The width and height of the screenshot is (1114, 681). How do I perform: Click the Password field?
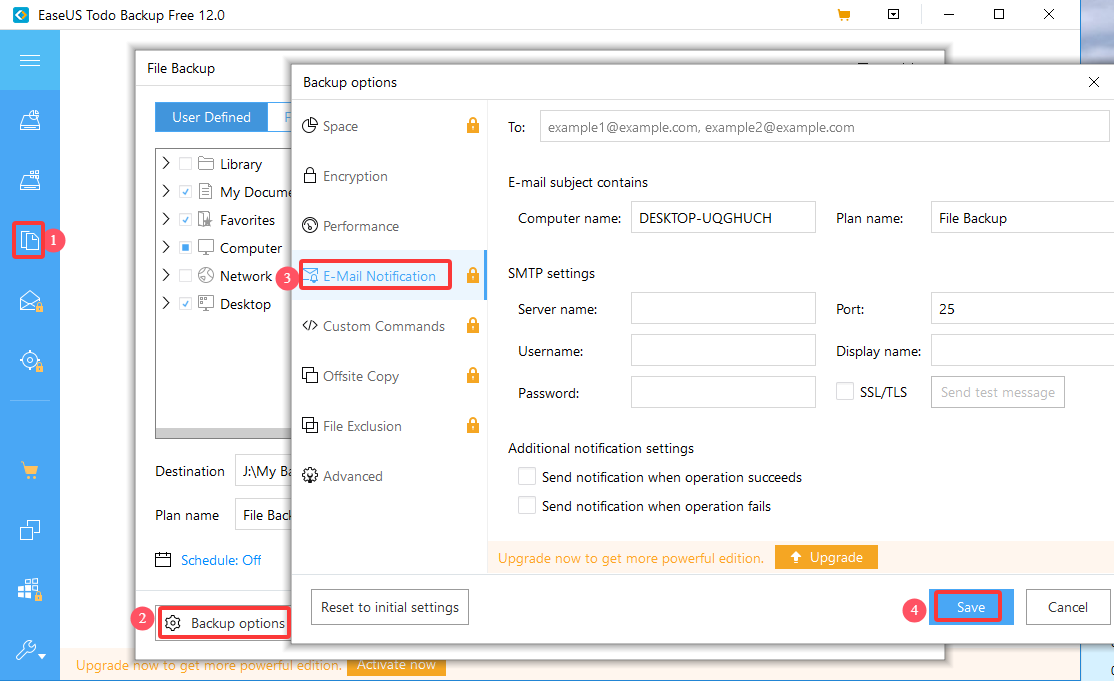pos(723,392)
